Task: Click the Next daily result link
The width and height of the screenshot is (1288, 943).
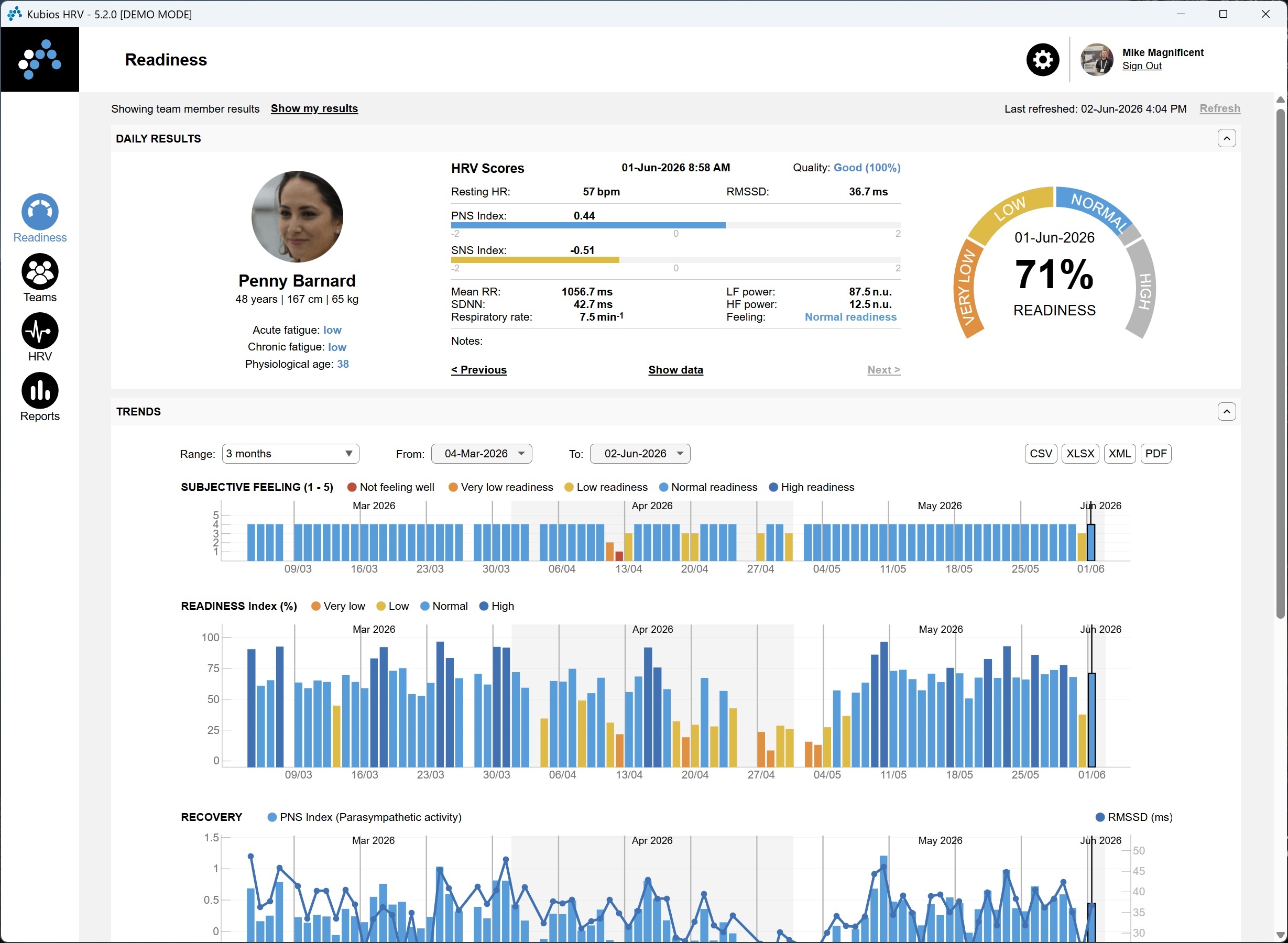Action: 883,370
